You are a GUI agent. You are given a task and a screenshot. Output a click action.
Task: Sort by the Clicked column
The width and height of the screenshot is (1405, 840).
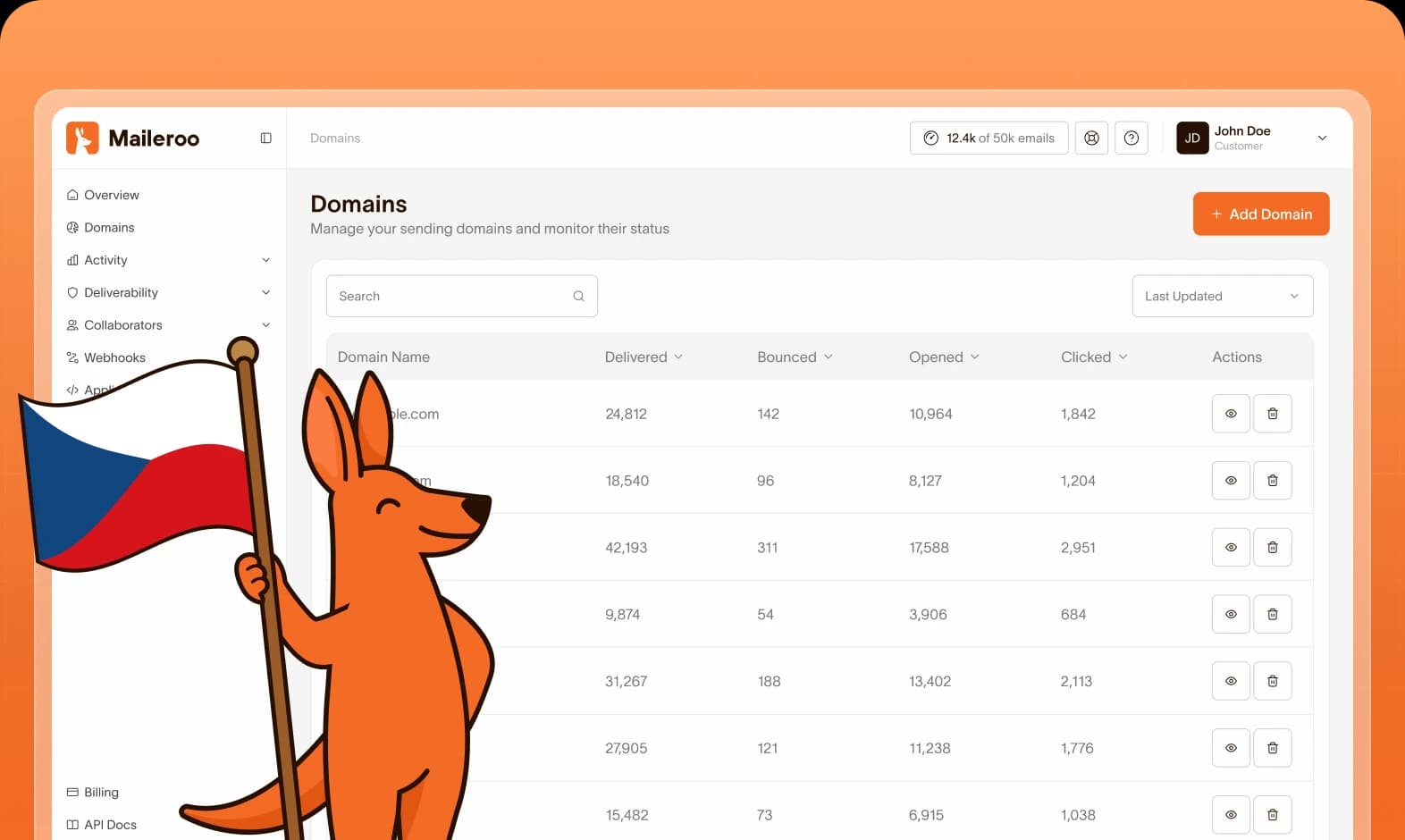[1094, 357]
